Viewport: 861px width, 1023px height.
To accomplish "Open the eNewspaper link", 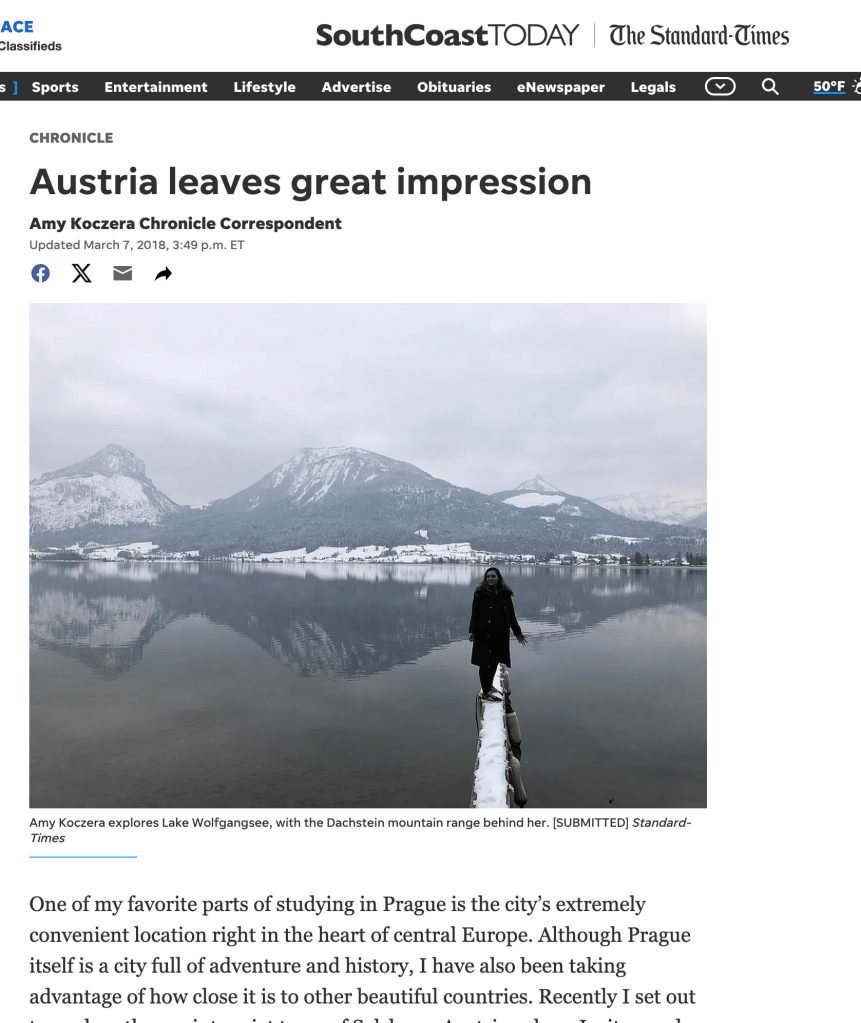I will [x=560, y=87].
